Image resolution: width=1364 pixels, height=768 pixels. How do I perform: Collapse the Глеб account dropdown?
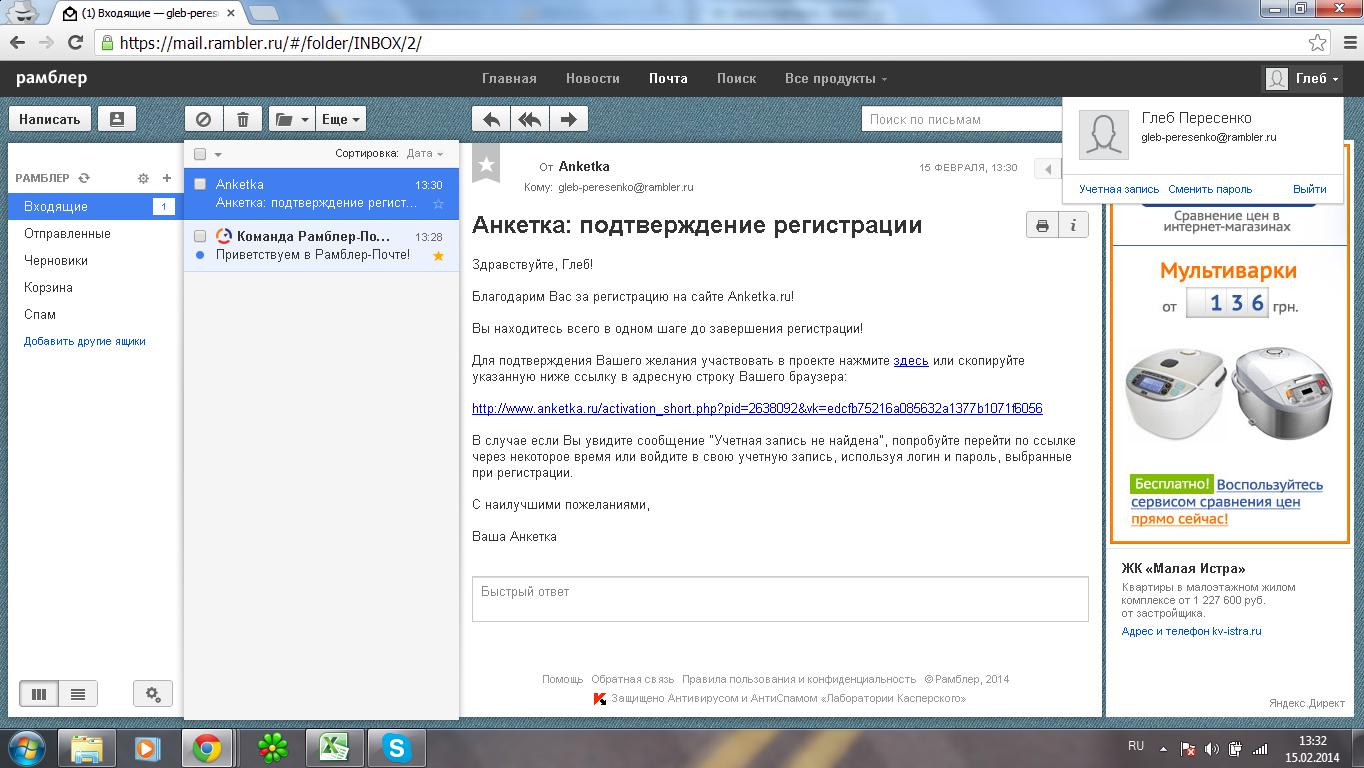[x=1302, y=79]
